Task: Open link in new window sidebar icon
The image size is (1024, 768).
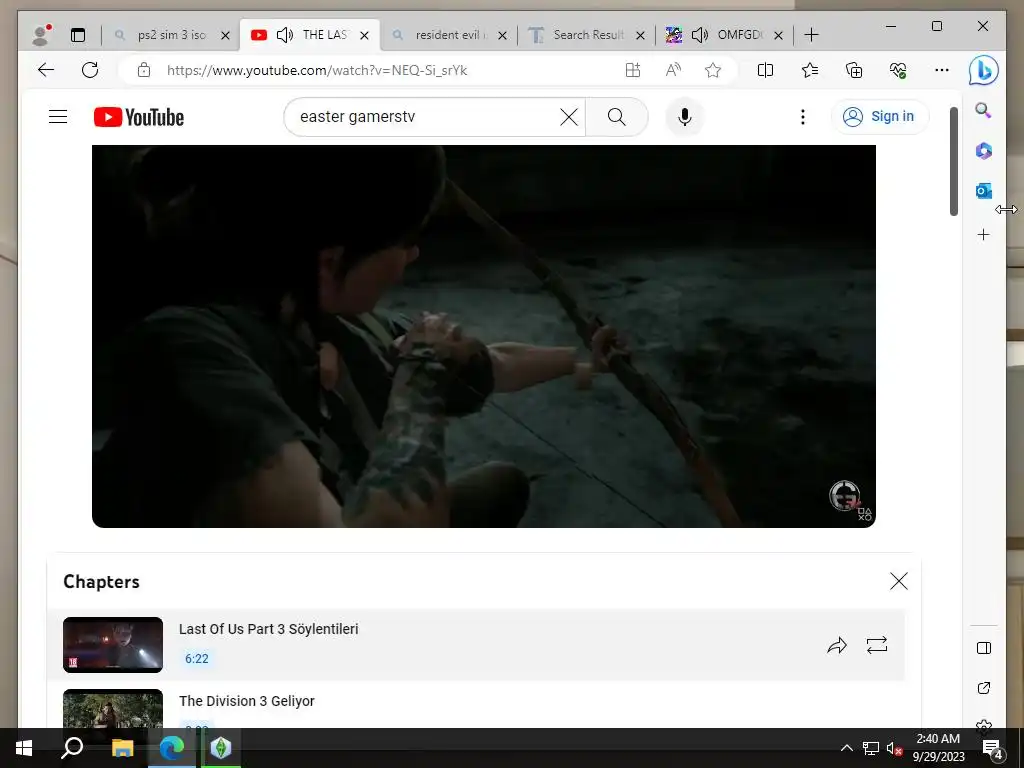Action: [984, 688]
